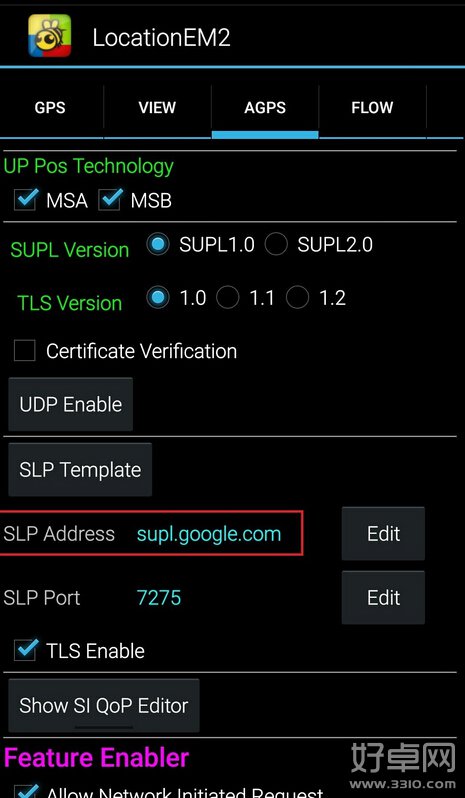
Task: Show SI QoP Editor
Action: tap(104, 705)
